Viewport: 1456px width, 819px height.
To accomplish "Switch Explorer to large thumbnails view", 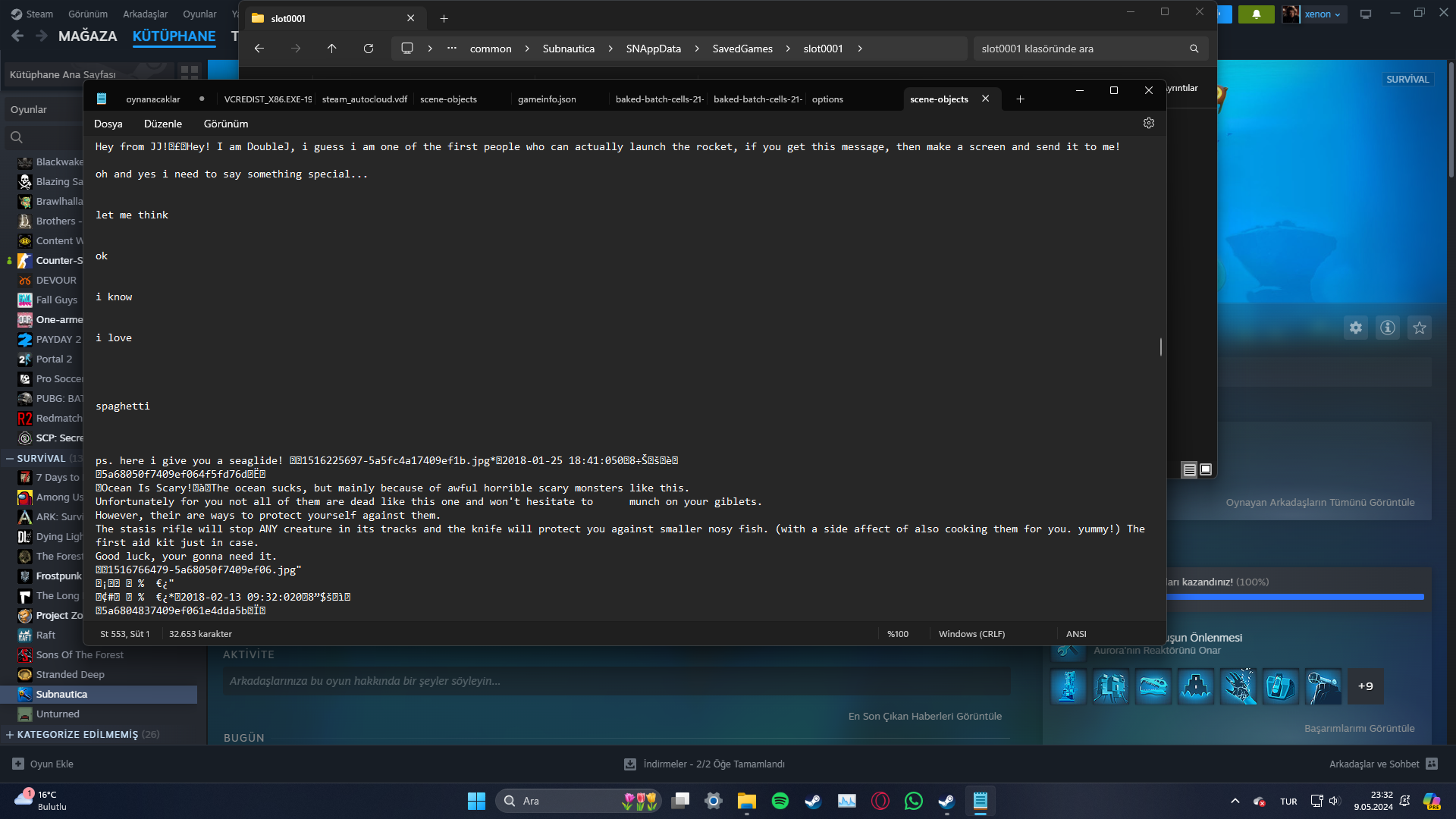I will [x=1206, y=469].
